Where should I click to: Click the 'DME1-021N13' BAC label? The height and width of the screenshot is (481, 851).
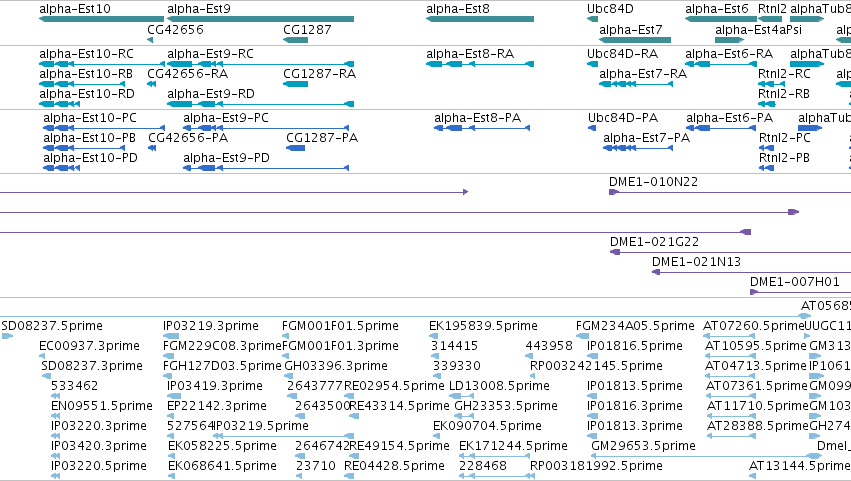tap(696, 262)
